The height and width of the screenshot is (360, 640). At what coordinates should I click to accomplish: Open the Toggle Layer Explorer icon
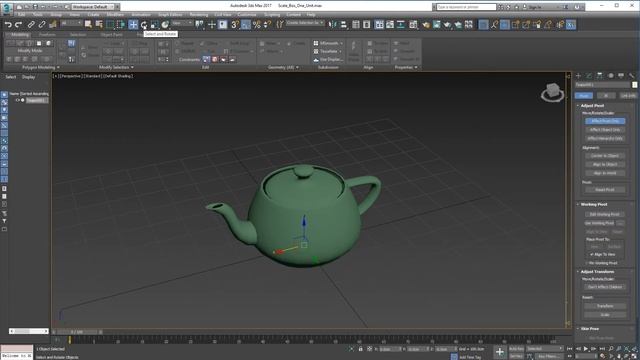(x=367, y=25)
